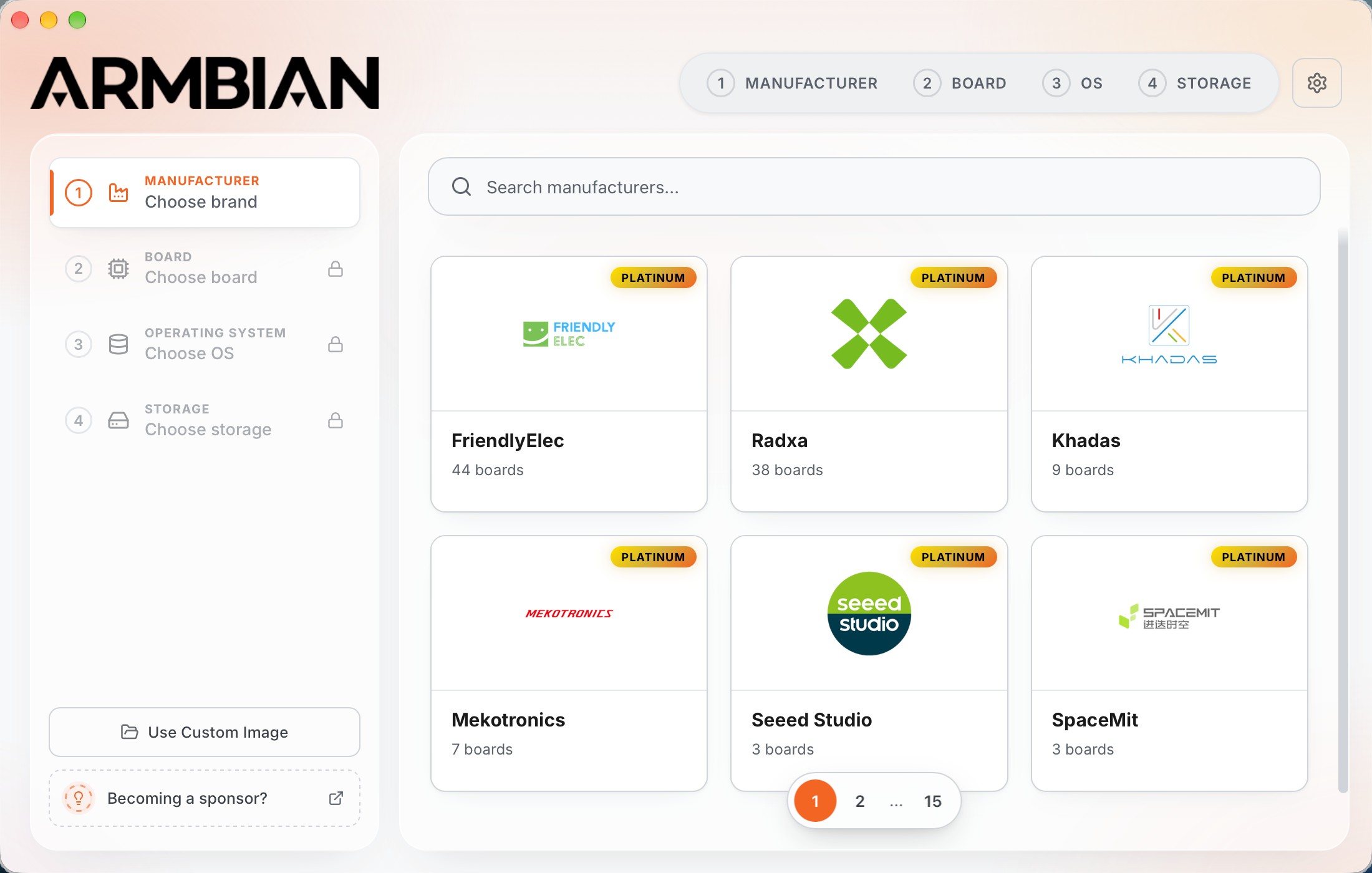Click the chip icon beside Choose board
This screenshot has width=1372, height=873.
pyautogui.click(x=118, y=269)
